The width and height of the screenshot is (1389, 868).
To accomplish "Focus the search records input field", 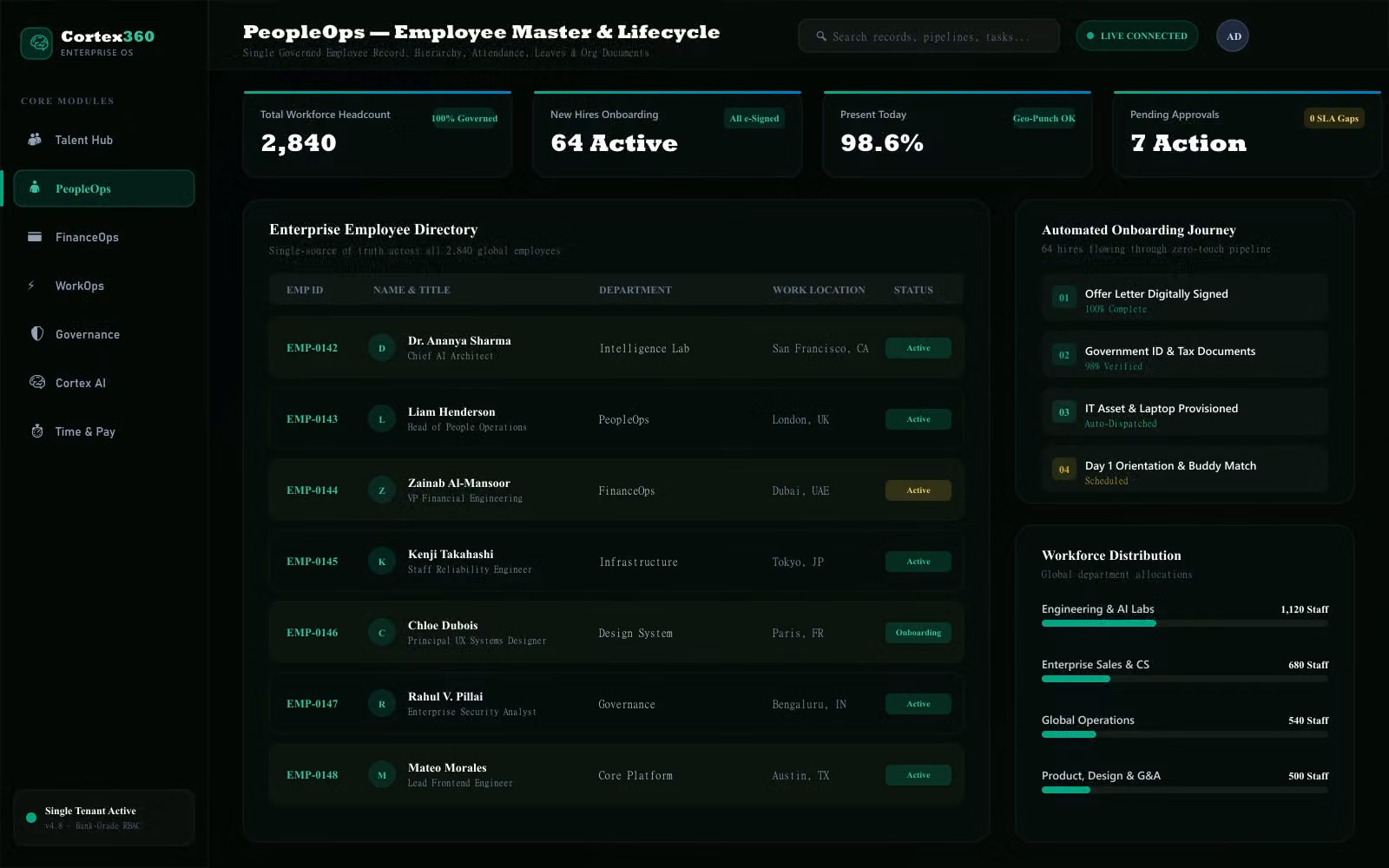I will [x=929, y=36].
